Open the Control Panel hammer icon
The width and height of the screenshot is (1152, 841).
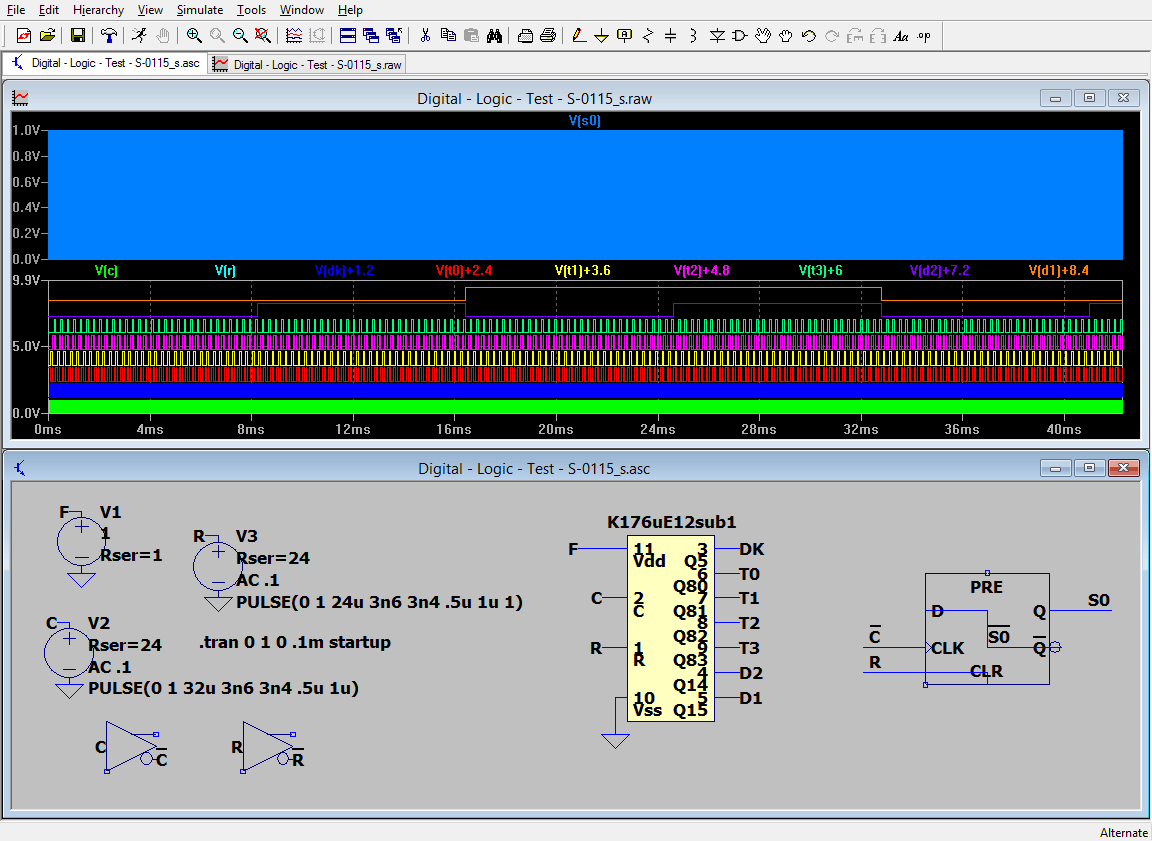pyautogui.click(x=109, y=36)
